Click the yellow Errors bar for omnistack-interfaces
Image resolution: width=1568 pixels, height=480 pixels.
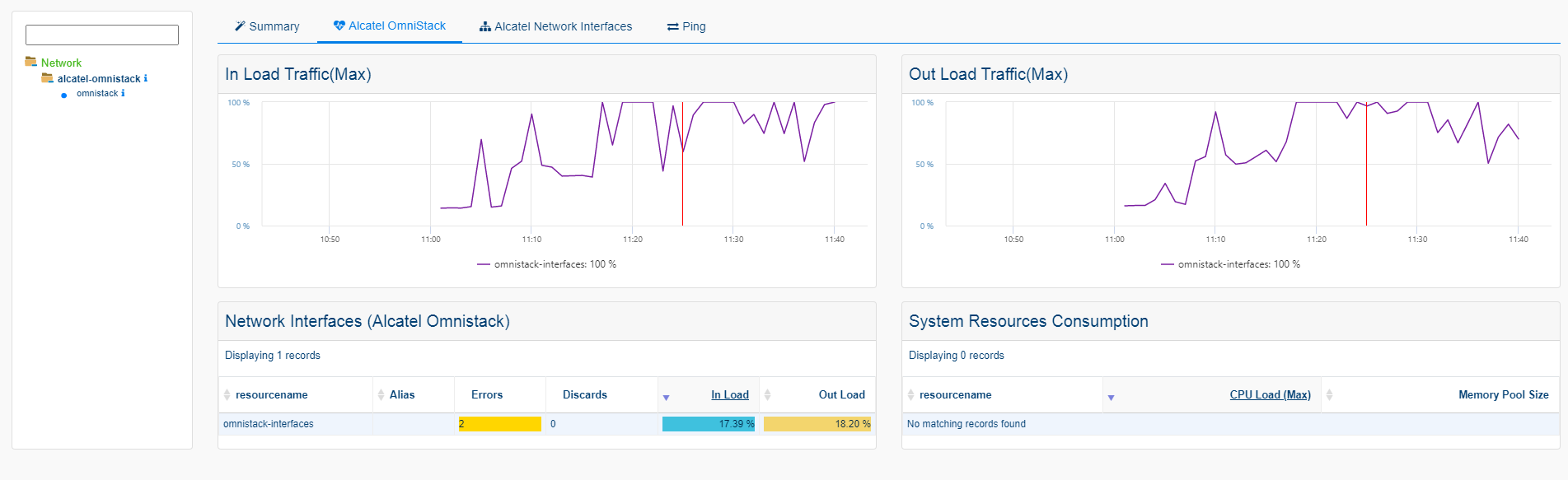pos(499,424)
